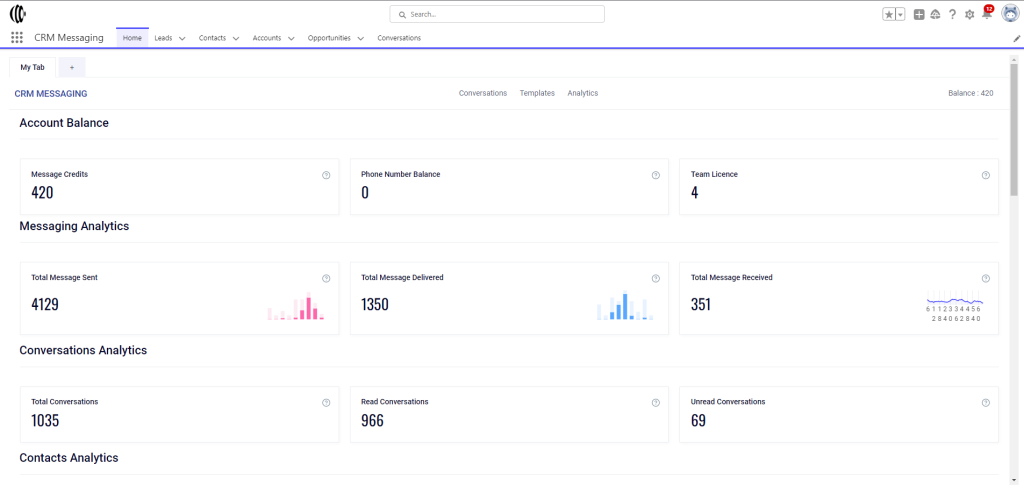
Task: Click the help question mark in the top bar
Action: click(952, 14)
